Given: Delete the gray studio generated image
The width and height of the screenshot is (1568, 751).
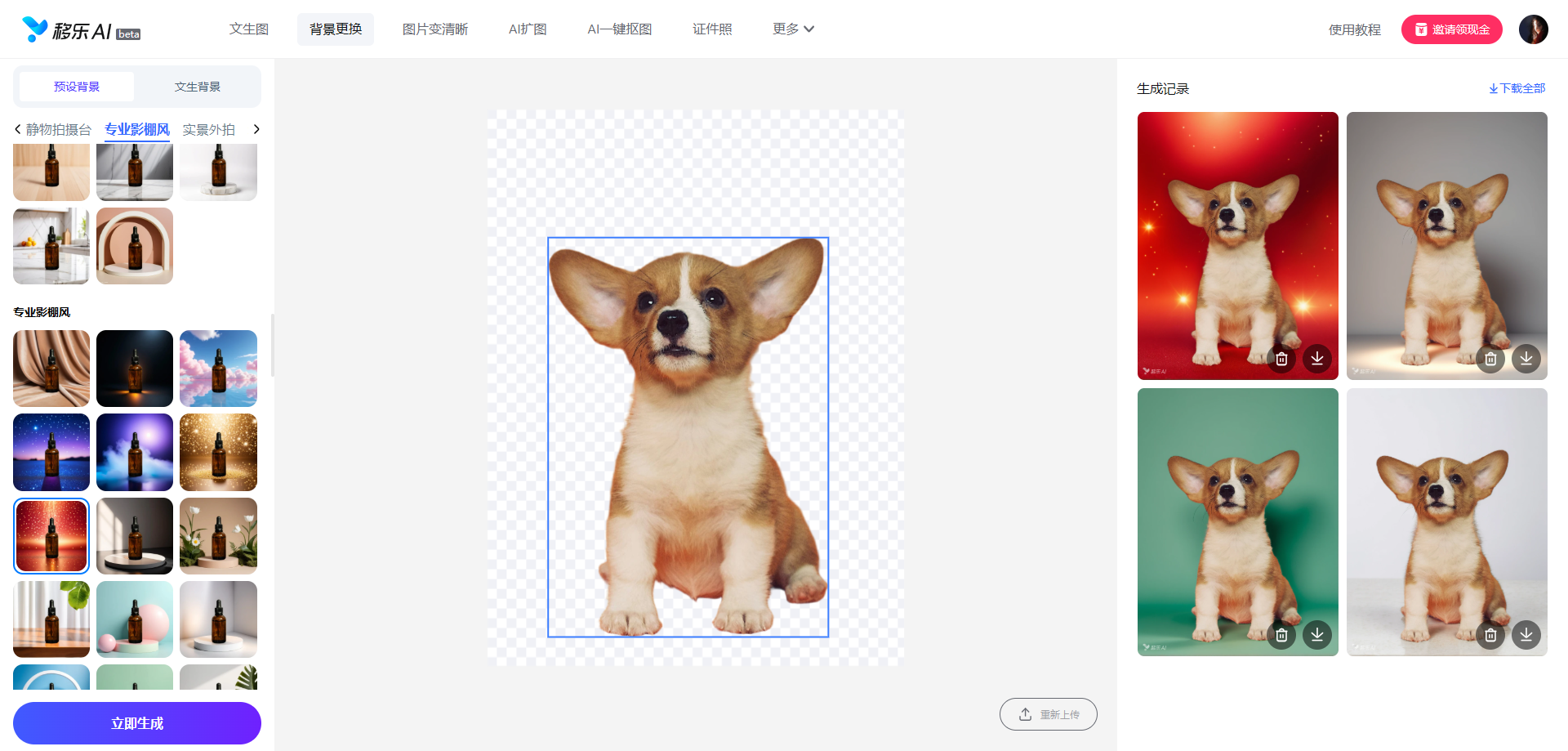Looking at the screenshot, I should pos(1490,359).
